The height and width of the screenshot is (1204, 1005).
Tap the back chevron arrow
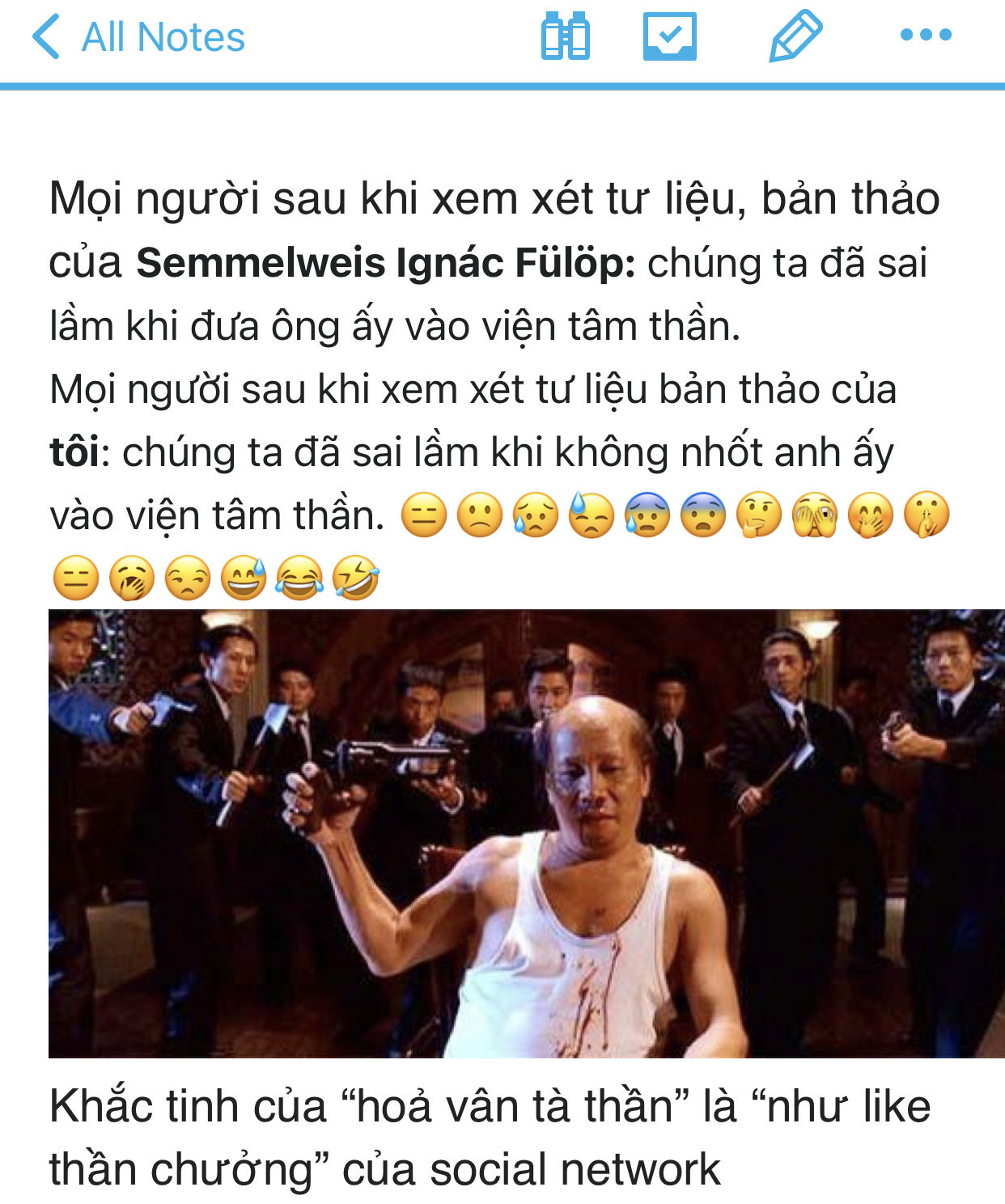pos(46,37)
